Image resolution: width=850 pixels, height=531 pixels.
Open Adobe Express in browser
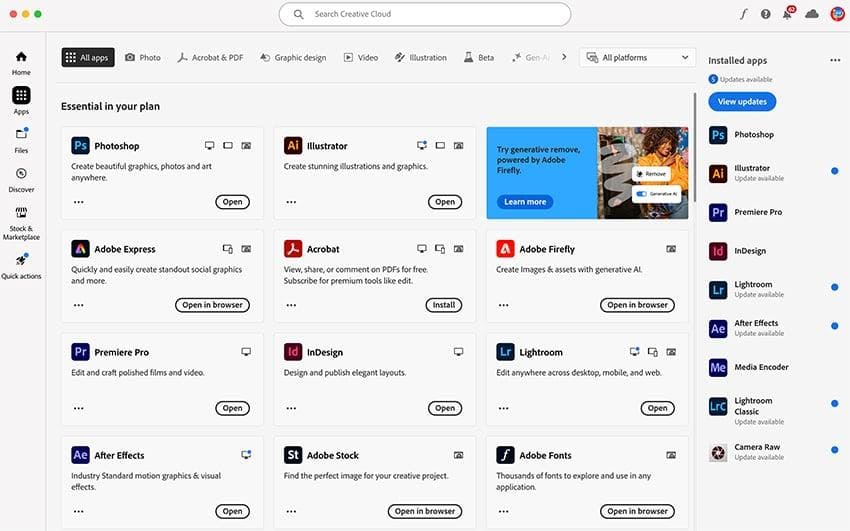click(x=212, y=305)
